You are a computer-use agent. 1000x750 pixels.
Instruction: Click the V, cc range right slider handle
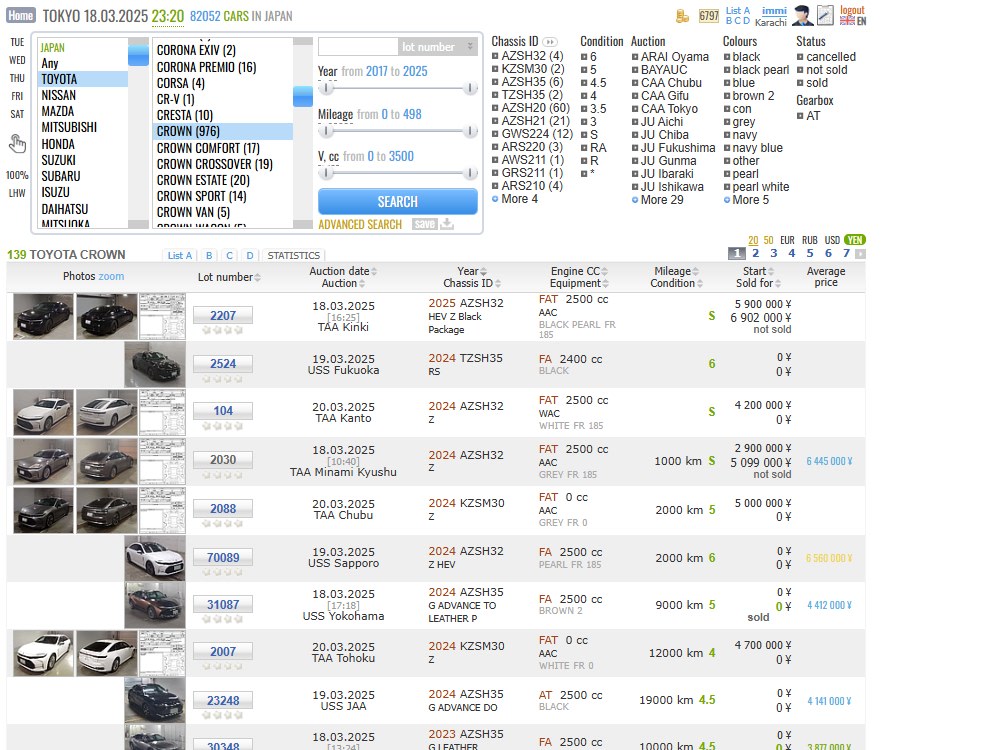coord(470,173)
